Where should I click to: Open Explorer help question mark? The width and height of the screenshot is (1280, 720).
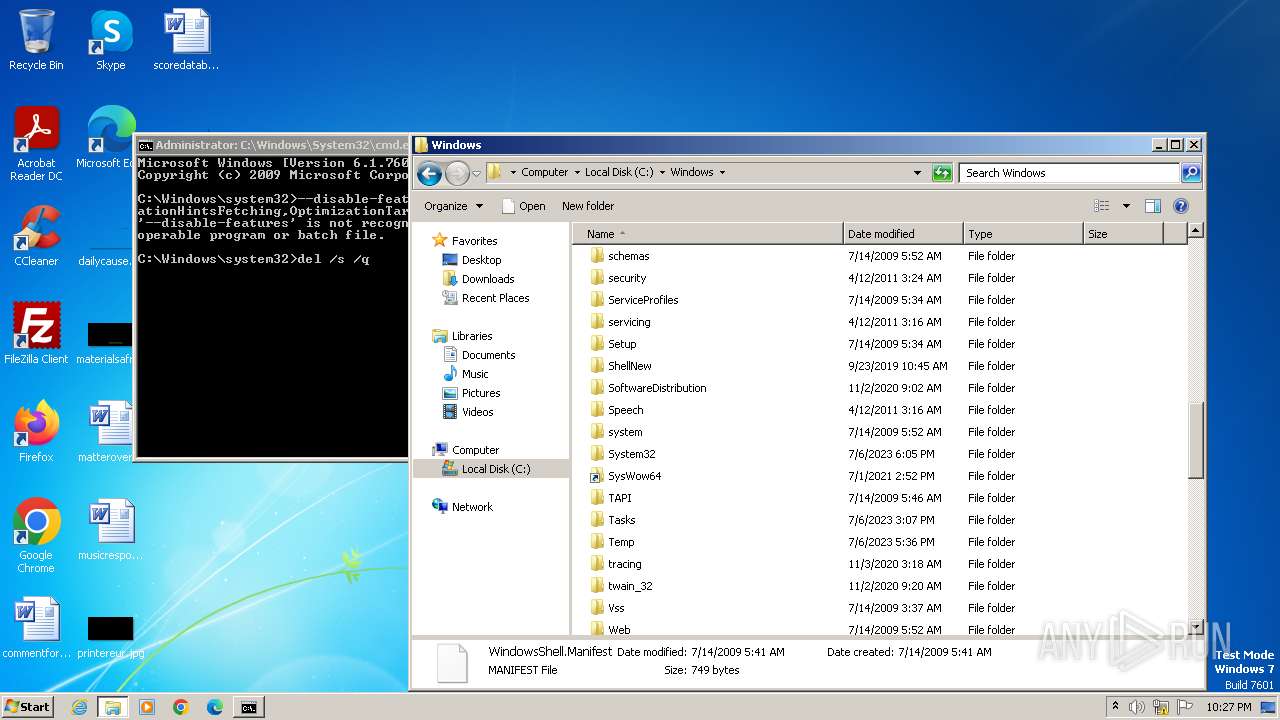1181,206
